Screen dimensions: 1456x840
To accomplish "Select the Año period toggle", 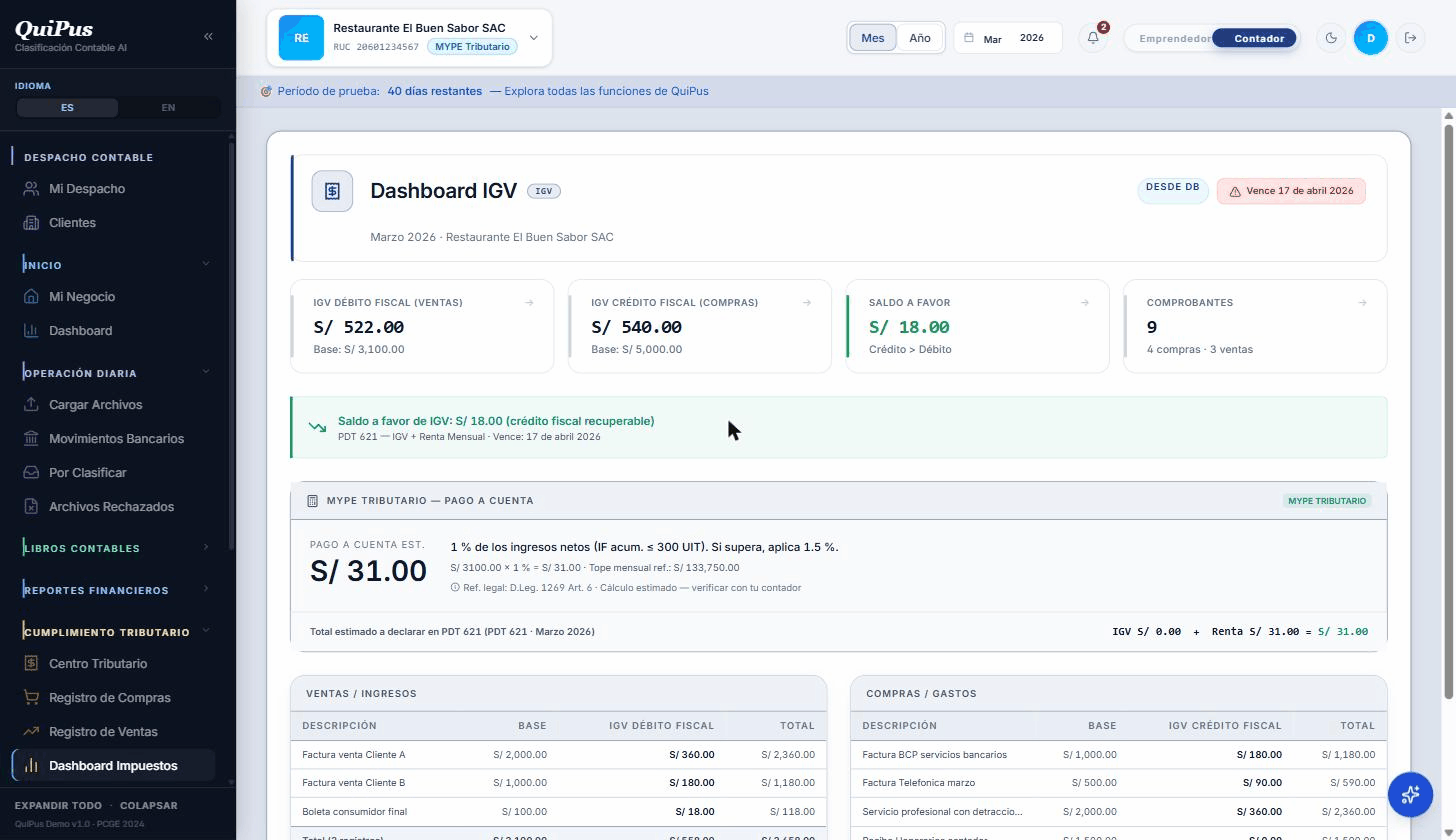I will click(920, 38).
